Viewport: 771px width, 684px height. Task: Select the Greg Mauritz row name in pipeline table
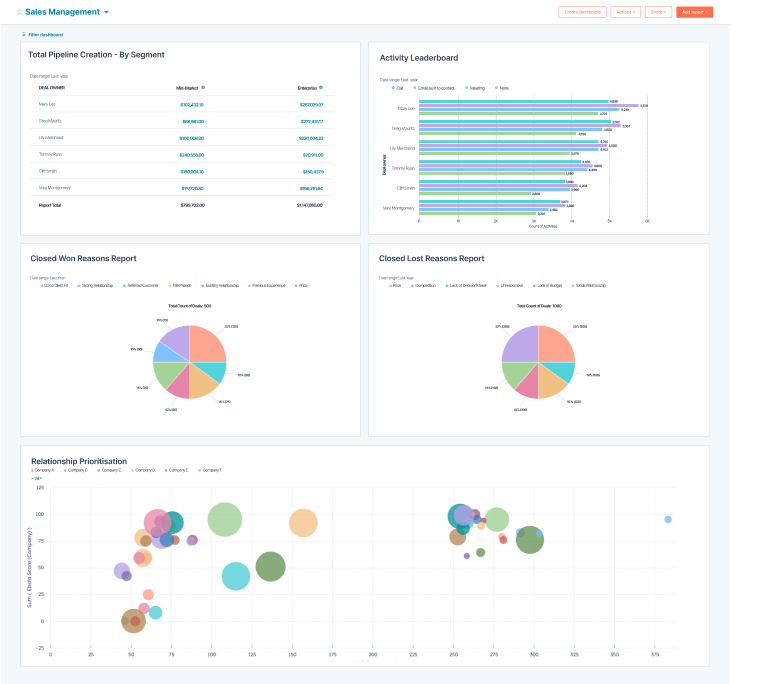point(50,121)
